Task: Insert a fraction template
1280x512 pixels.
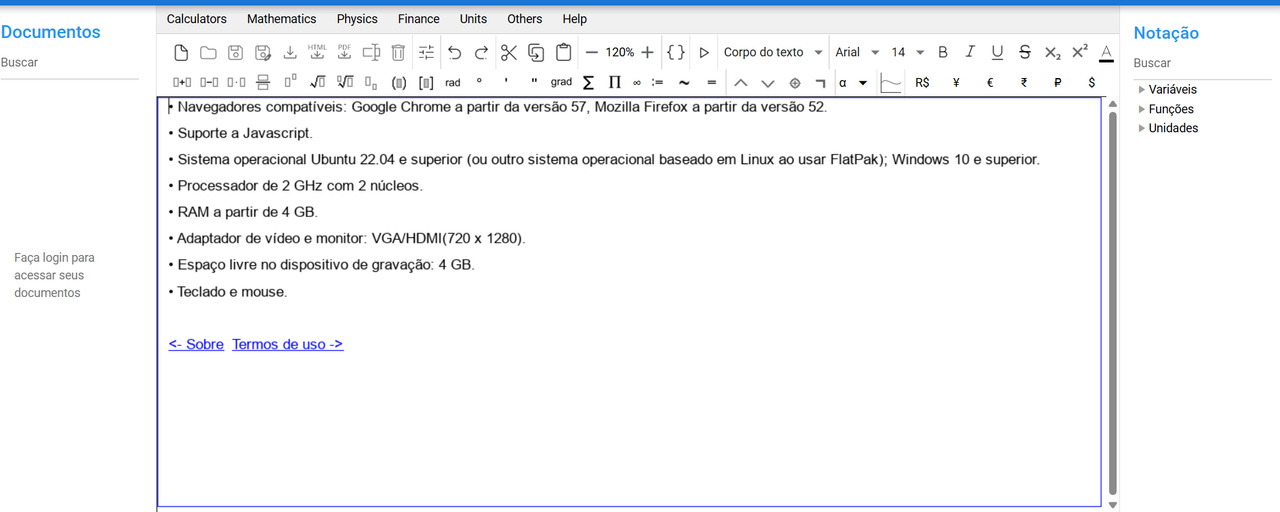Action: point(263,83)
